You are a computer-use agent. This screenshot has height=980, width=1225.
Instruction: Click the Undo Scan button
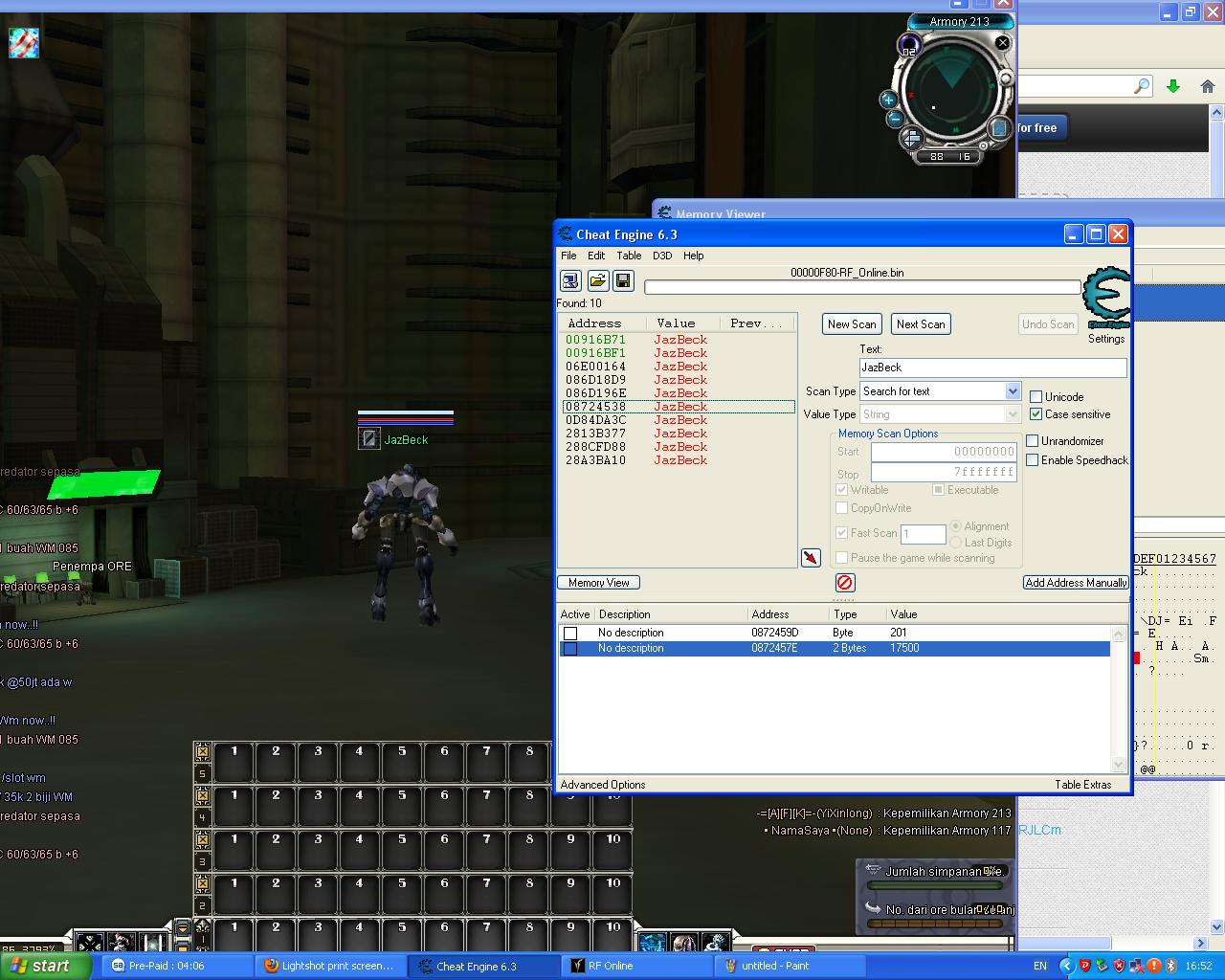click(x=1048, y=324)
